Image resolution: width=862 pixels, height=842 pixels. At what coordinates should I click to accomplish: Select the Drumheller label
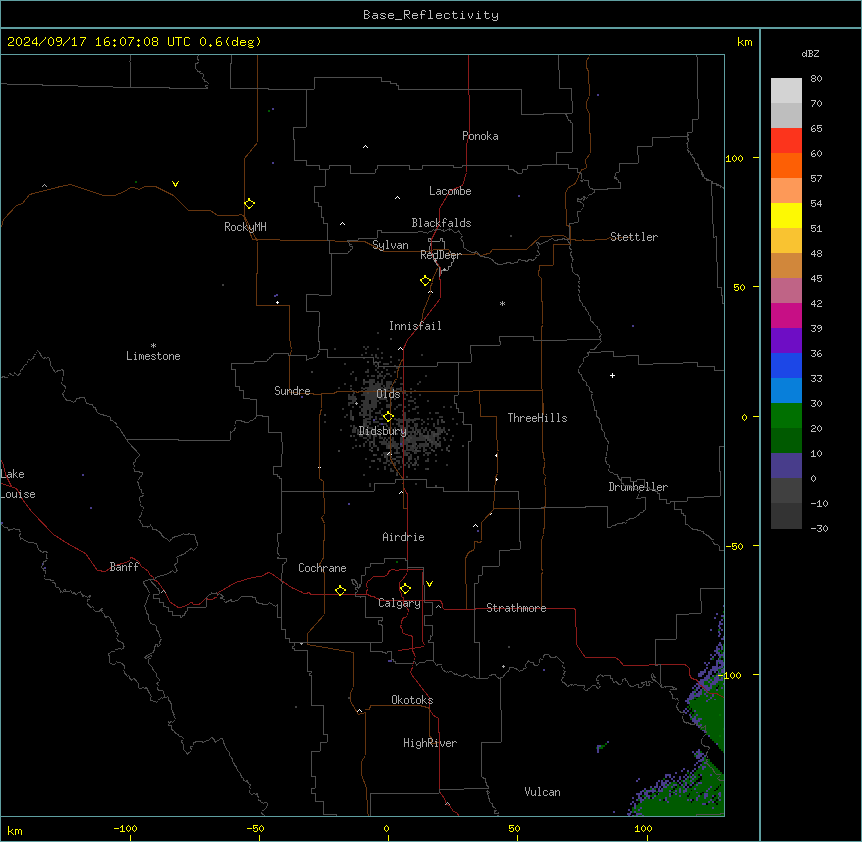tap(638, 487)
